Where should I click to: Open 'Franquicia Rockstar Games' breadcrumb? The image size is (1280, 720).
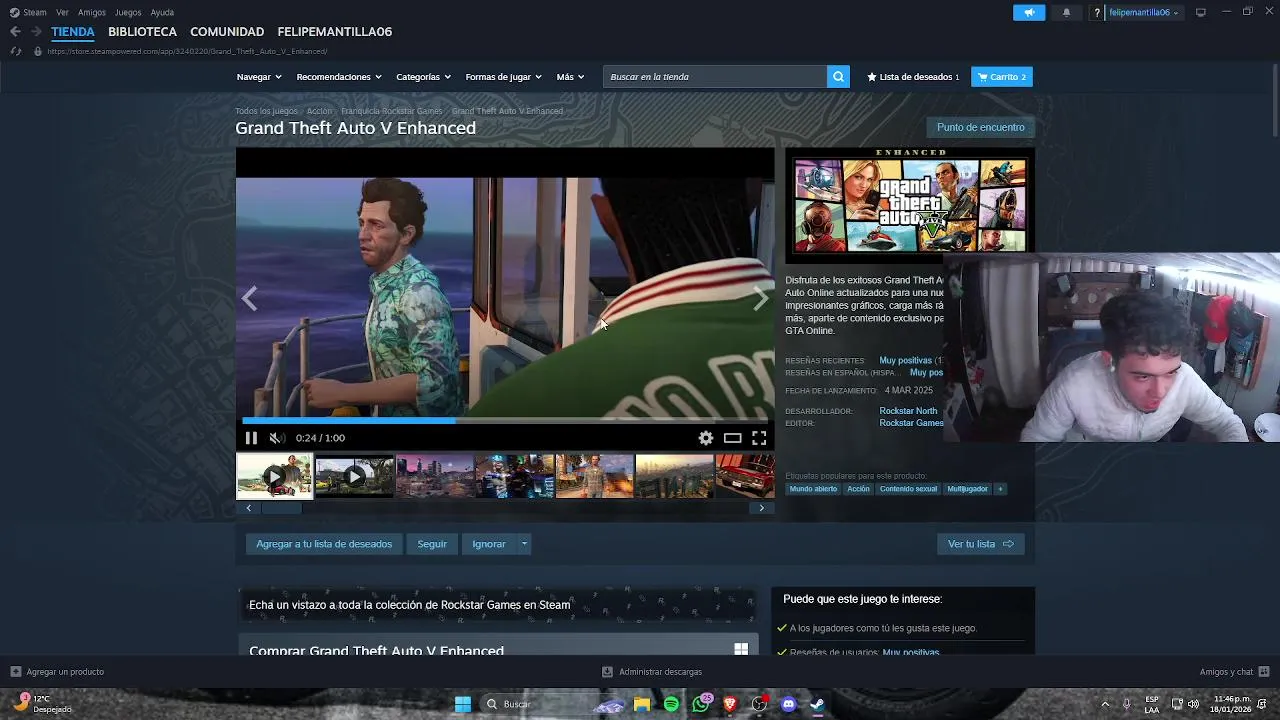(391, 111)
